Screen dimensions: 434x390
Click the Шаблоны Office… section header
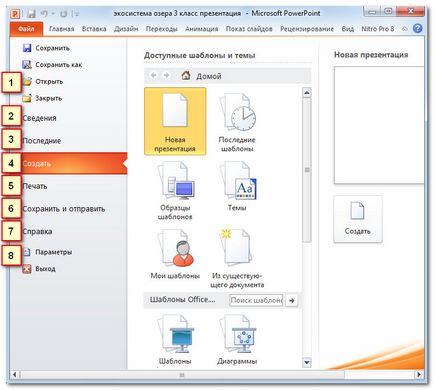click(x=182, y=300)
